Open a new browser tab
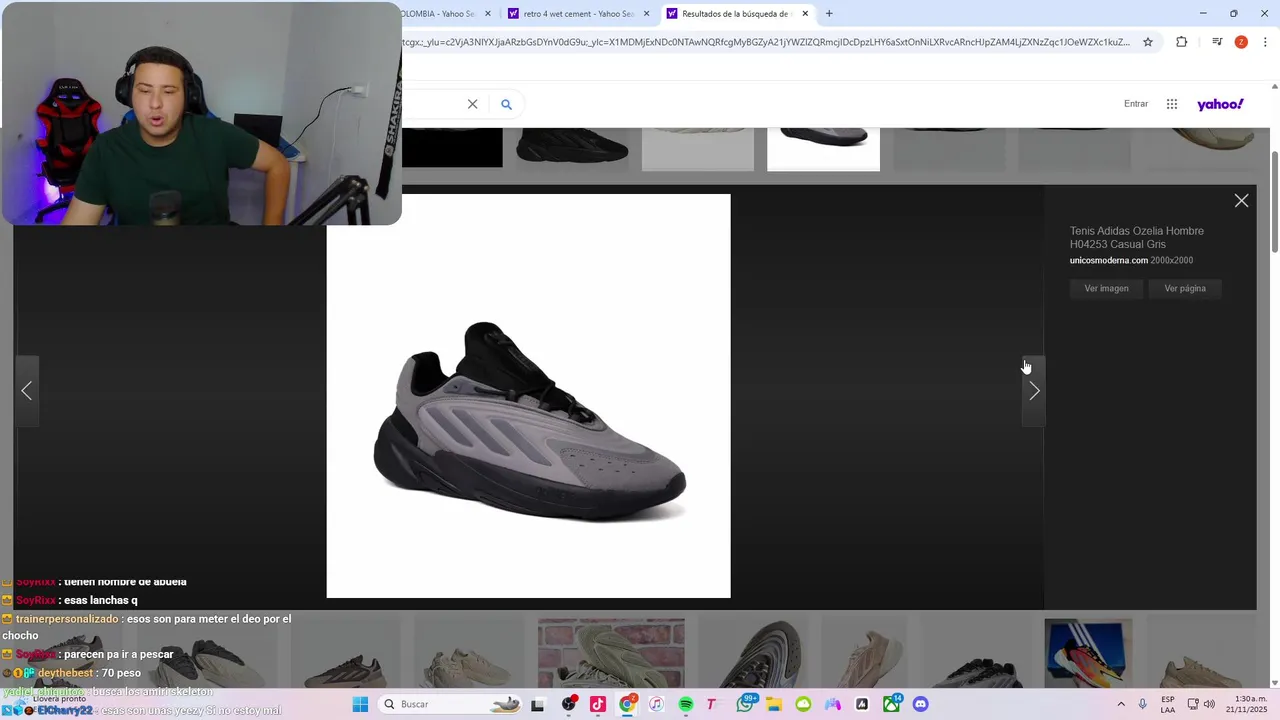1280x720 pixels. [x=829, y=14]
